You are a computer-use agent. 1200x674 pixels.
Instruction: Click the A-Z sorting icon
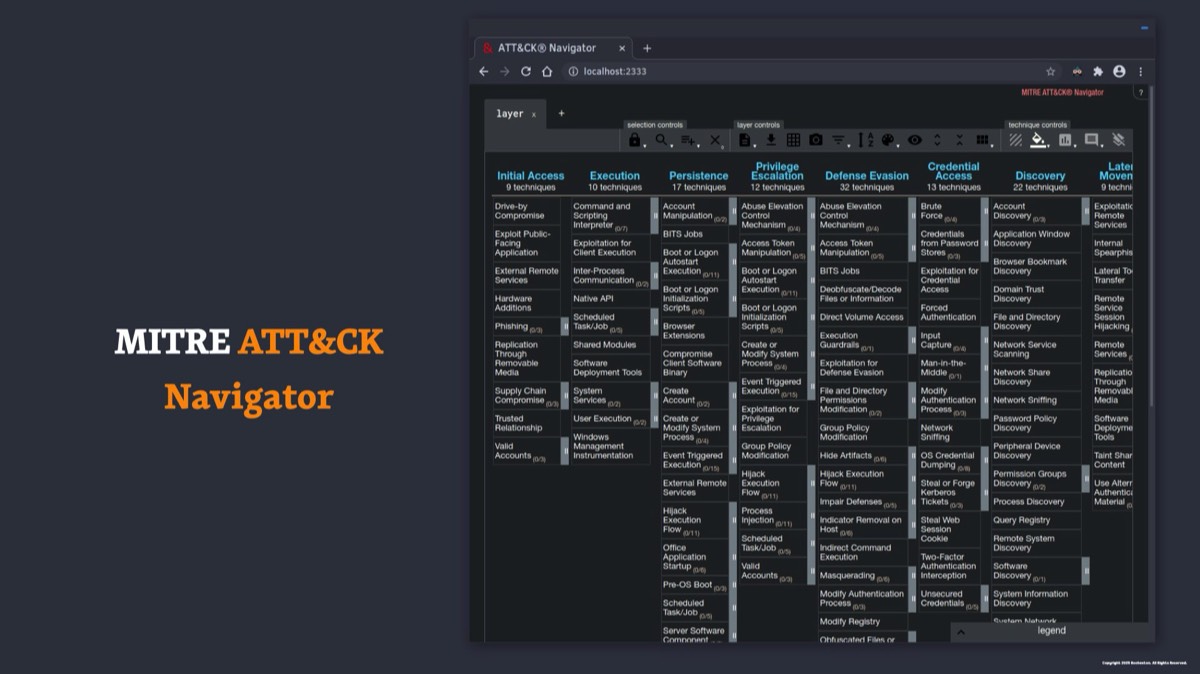tap(866, 141)
